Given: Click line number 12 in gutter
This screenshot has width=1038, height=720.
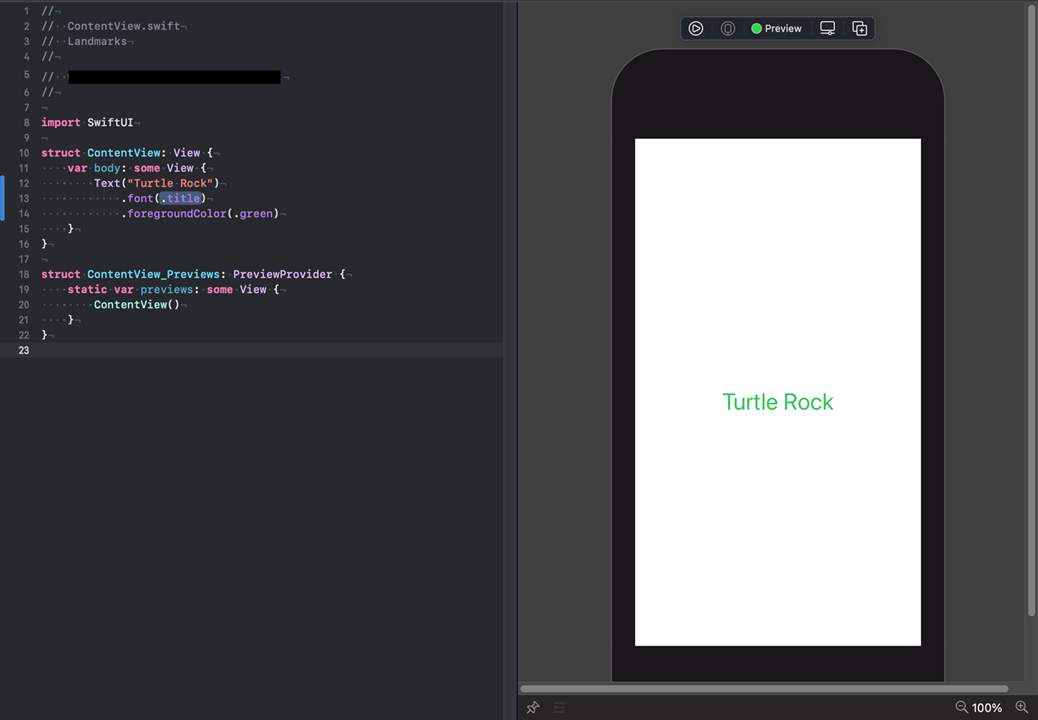Looking at the screenshot, I should (x=24, y=183).
